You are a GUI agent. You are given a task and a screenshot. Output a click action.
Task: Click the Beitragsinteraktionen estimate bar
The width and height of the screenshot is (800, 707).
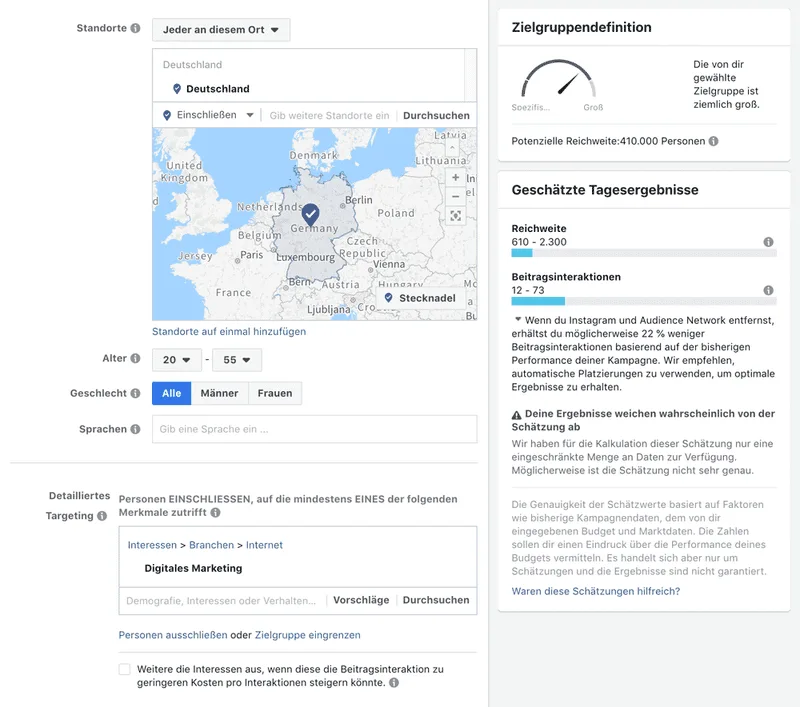pos(644,301)
